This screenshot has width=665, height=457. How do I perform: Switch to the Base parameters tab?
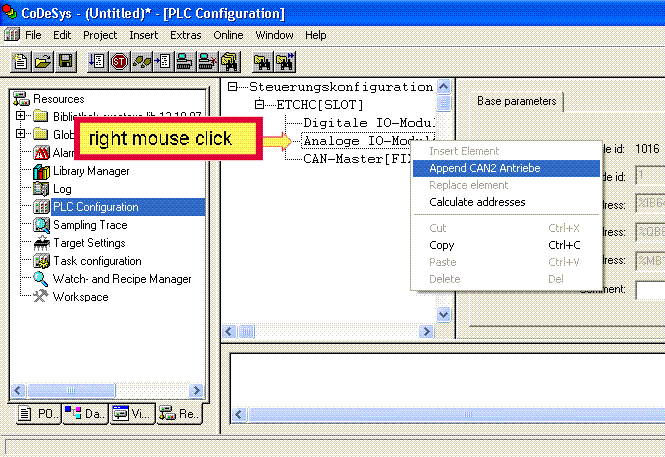(516, 102)
